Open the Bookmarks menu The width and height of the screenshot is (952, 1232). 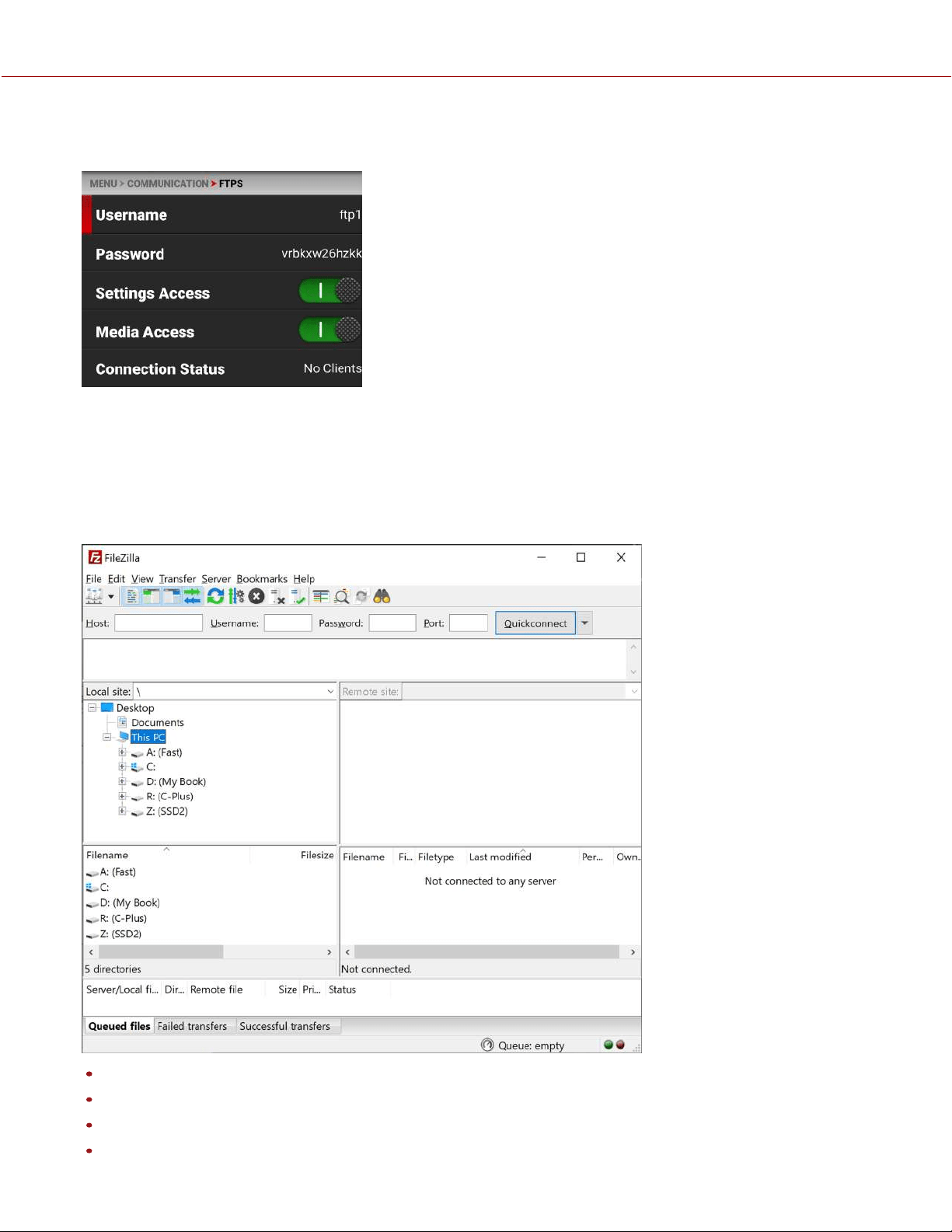[x=262, y=579]
